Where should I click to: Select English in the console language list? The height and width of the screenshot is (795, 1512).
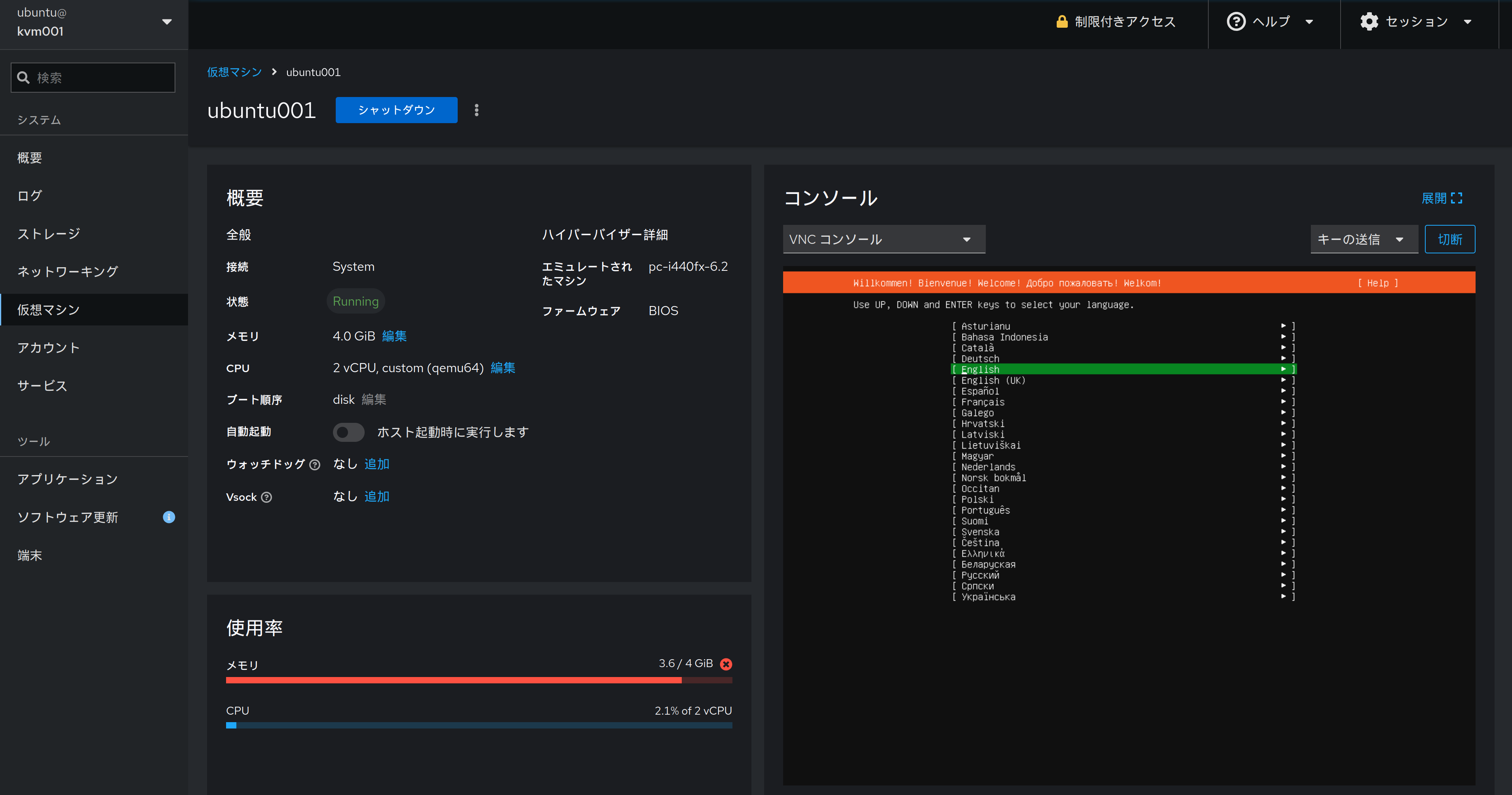point(1124,369)
